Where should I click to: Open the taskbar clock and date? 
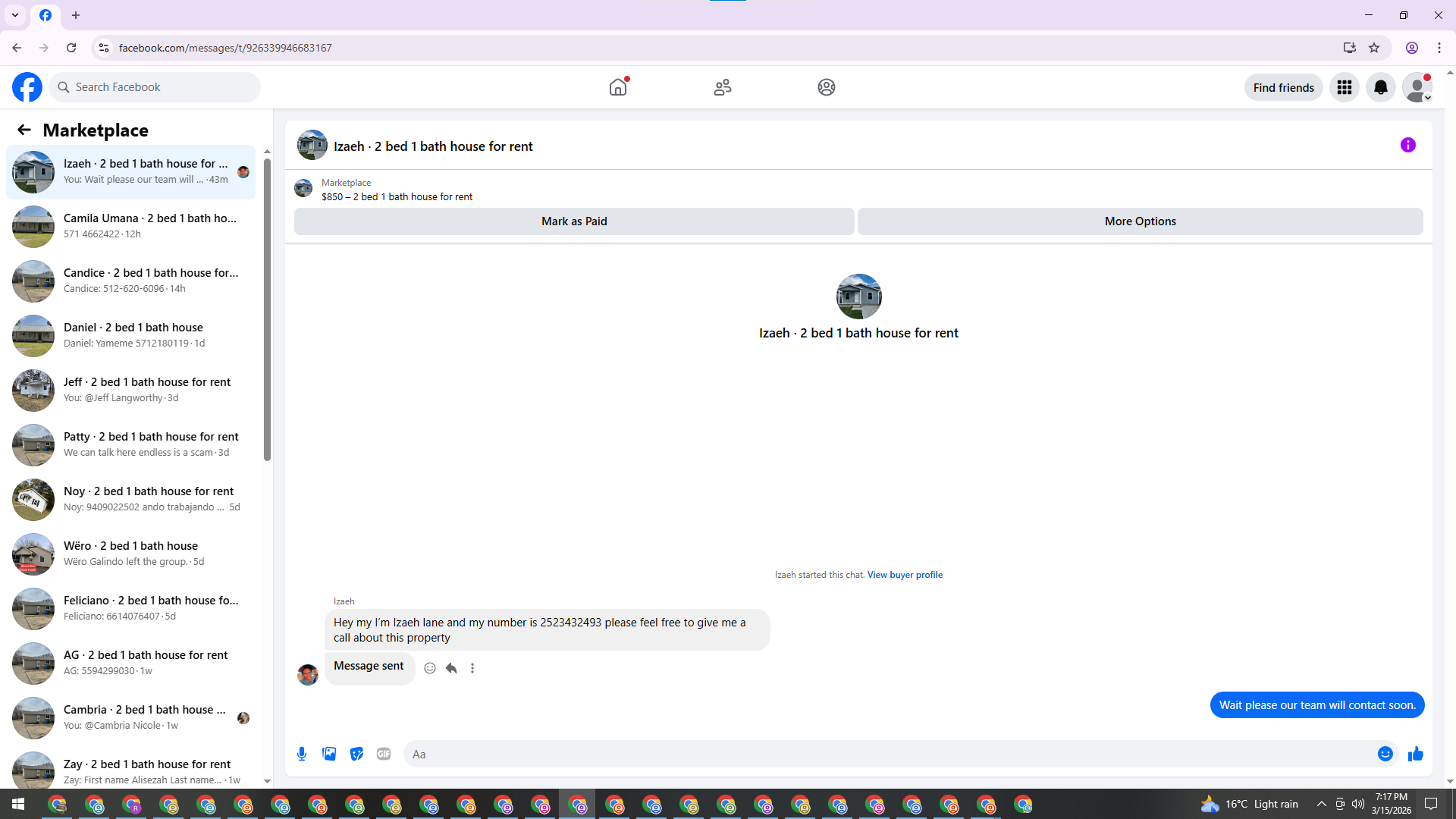1391,804
